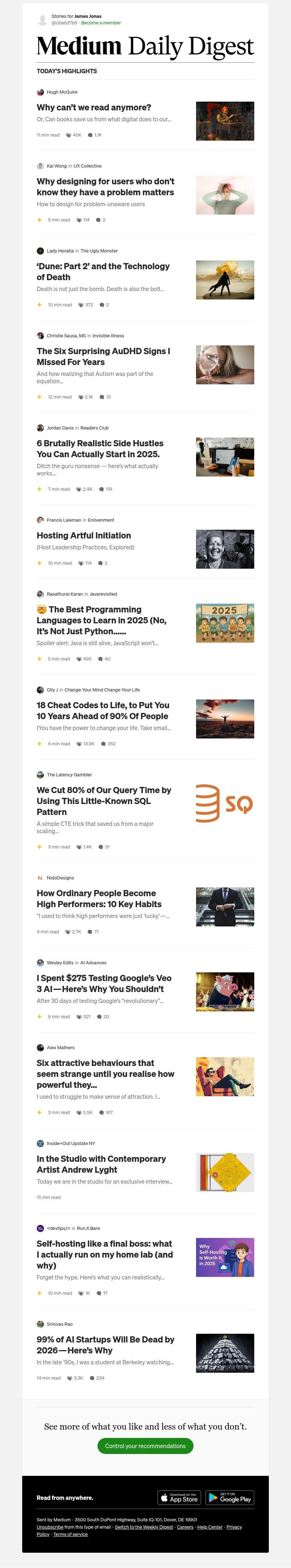Open the 2025 programming languages thumbnail
The width and height of the screenshot is (291, 1568).
click(x=225, y=623)
